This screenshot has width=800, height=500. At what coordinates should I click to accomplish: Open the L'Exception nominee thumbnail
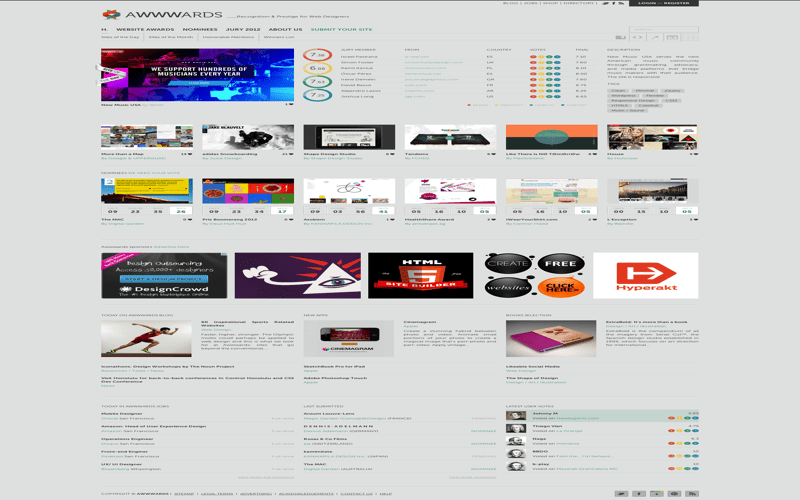coord(653,191)
